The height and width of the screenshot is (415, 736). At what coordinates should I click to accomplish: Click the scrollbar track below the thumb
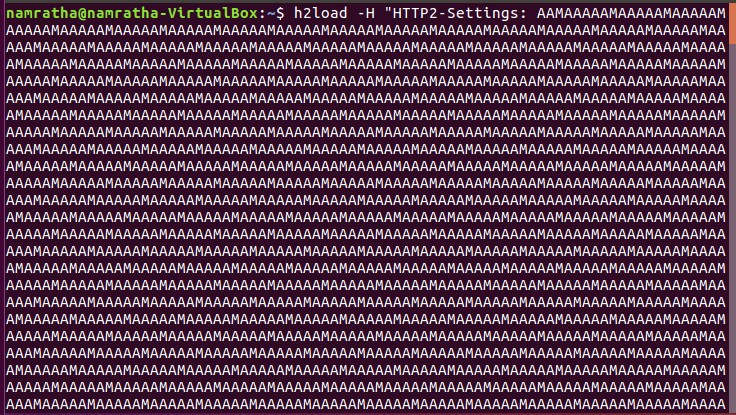[x=732, y=230]
